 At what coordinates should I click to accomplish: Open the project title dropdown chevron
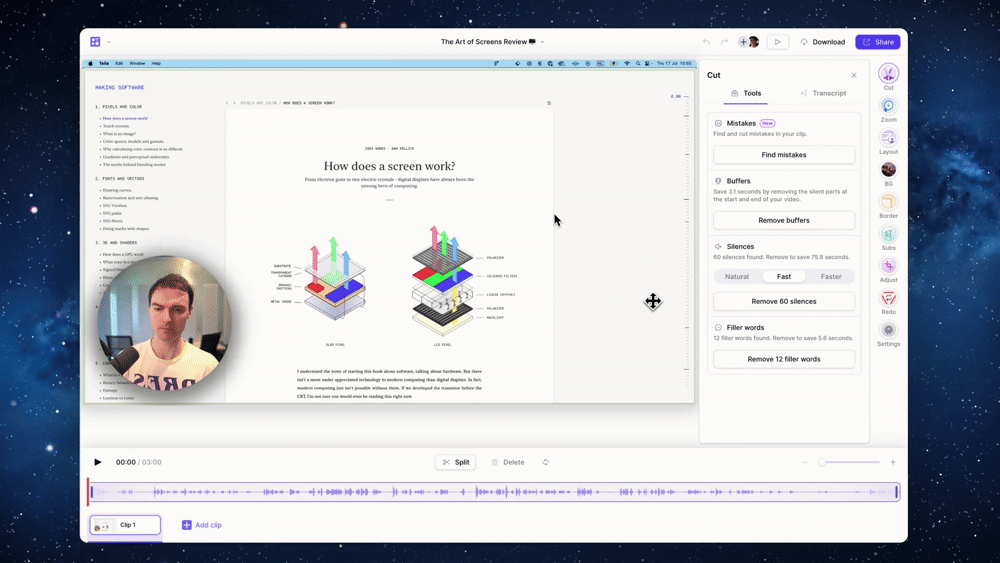(542, 42)
